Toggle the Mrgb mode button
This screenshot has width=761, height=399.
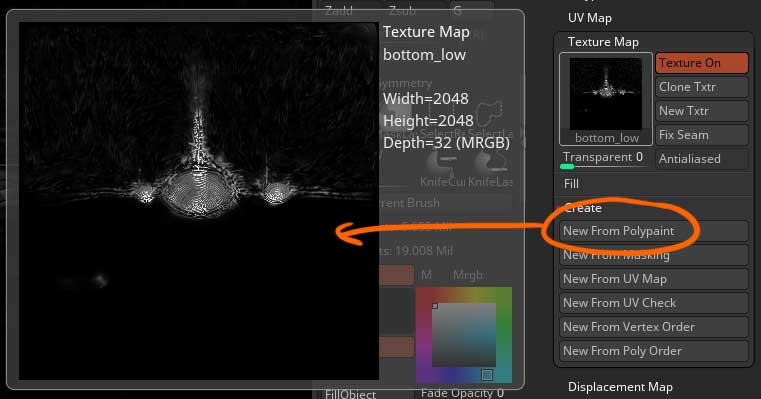468,275
